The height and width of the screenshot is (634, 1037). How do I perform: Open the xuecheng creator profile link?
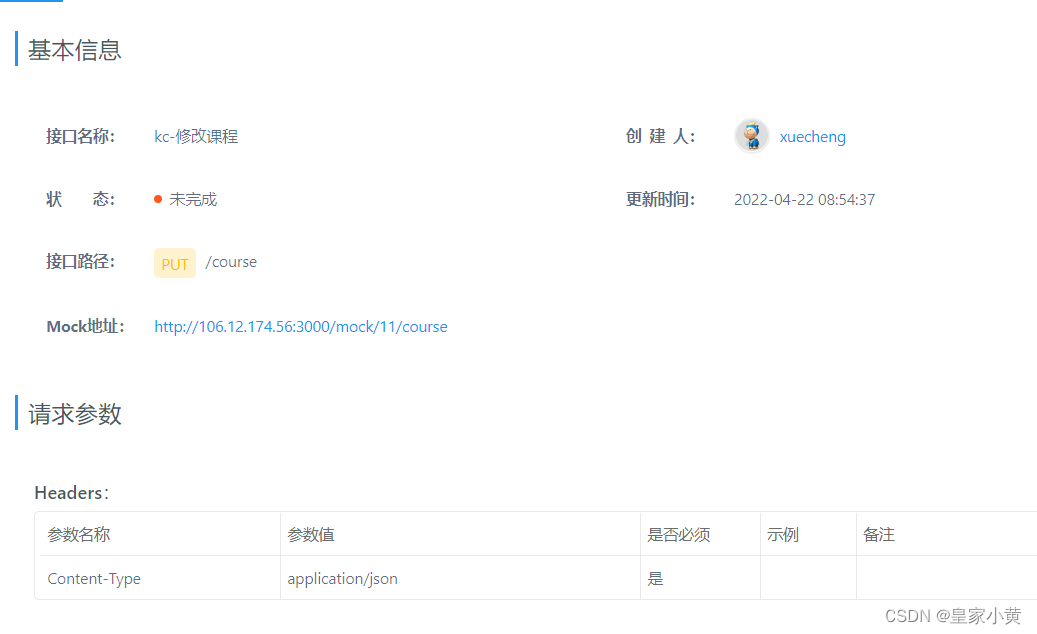click(x=812, y=136)
